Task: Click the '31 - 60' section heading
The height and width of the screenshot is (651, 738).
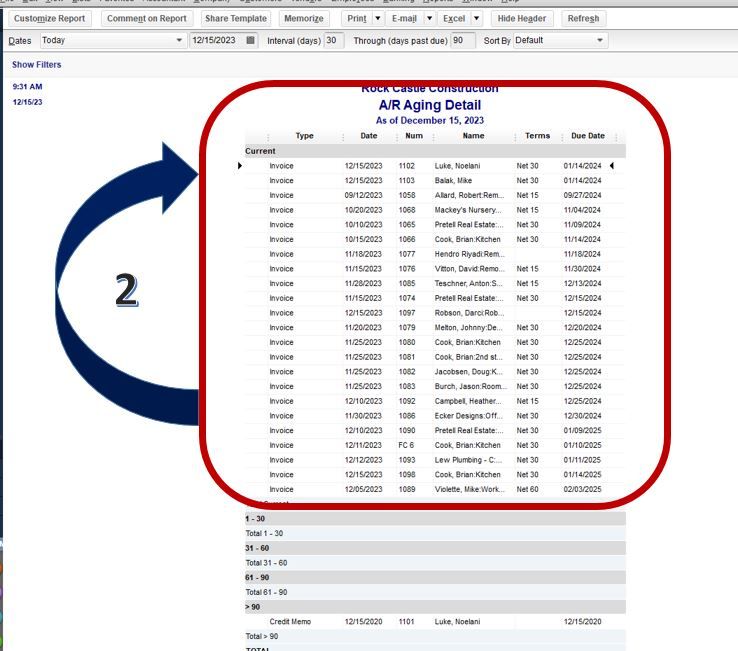Action: click(x=257, y=548)
